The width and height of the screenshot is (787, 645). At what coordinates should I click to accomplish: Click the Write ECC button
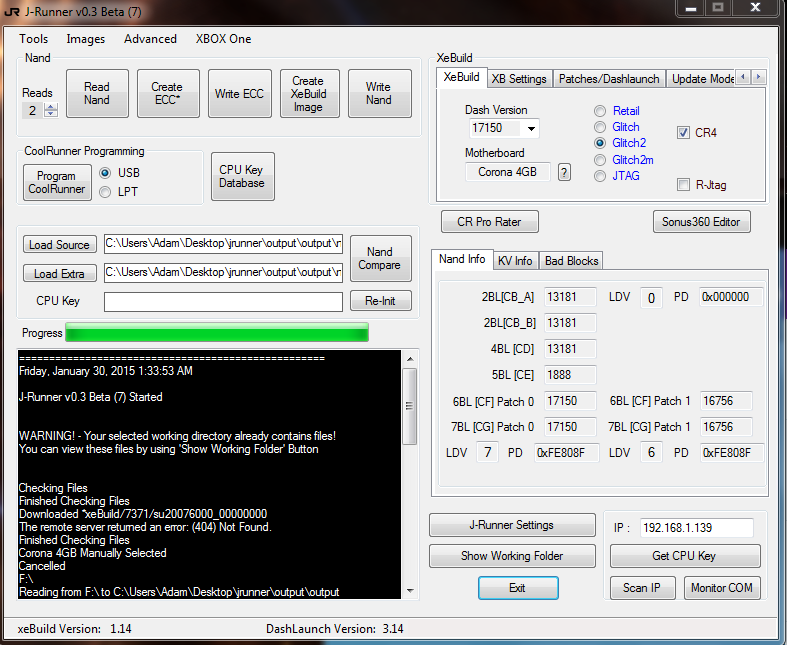coord(239,93)
